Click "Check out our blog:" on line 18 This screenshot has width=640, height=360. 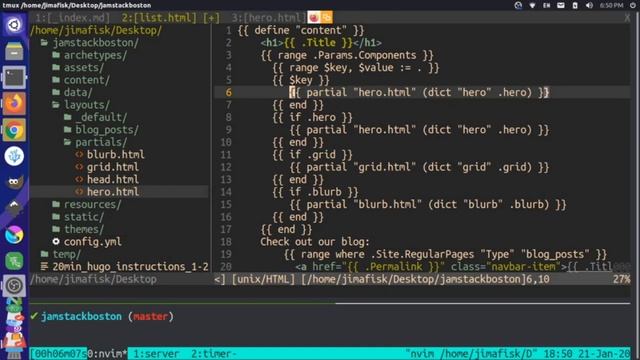[315, 242]
